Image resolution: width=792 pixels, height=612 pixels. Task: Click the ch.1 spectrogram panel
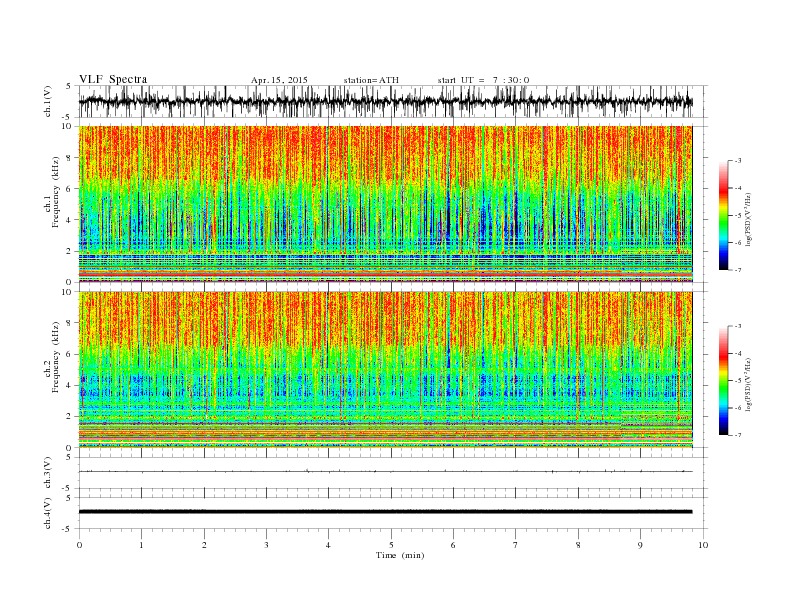pos(385,204)
